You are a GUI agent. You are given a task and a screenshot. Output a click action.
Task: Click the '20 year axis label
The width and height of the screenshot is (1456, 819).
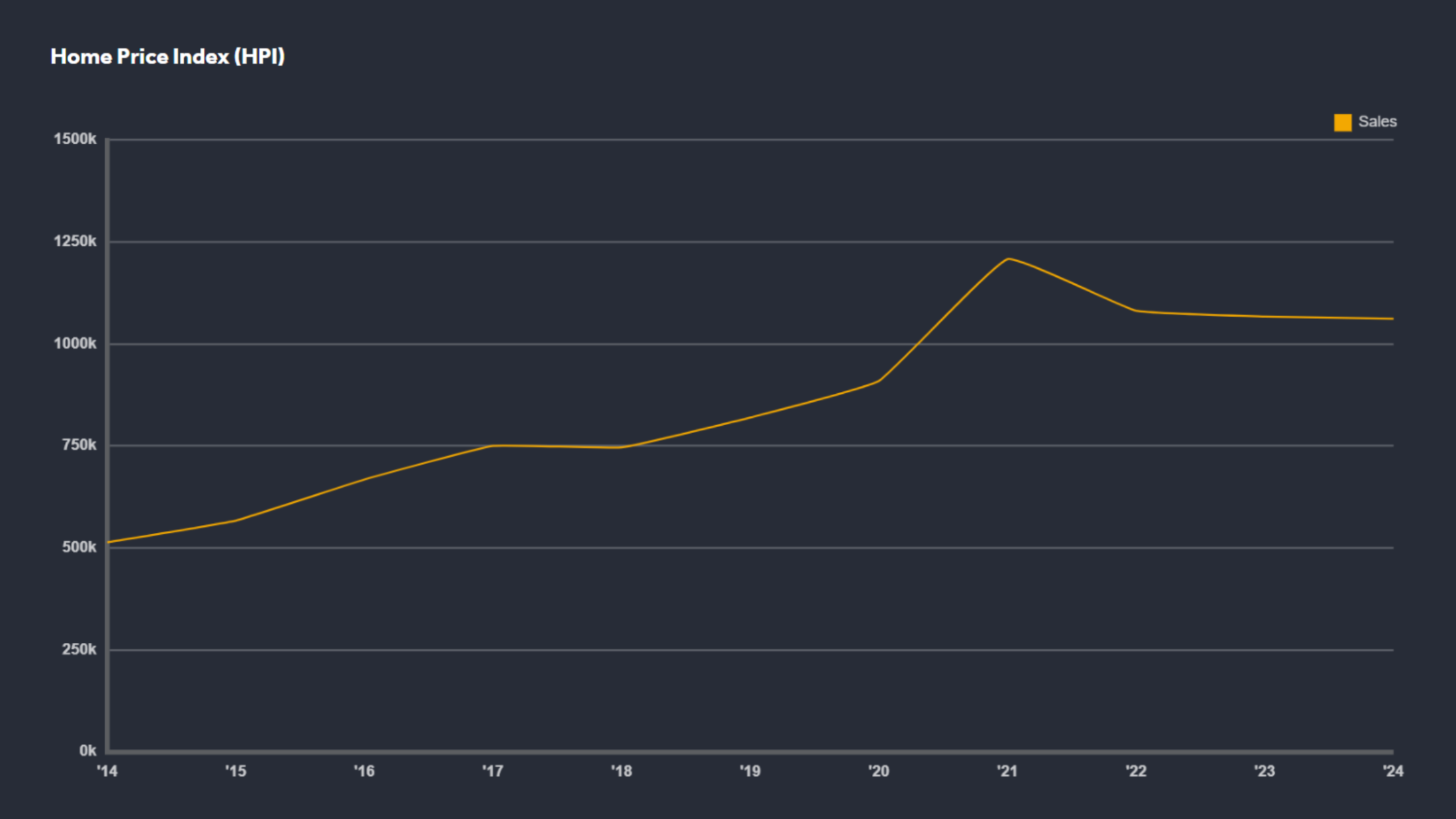coord(878,771)
